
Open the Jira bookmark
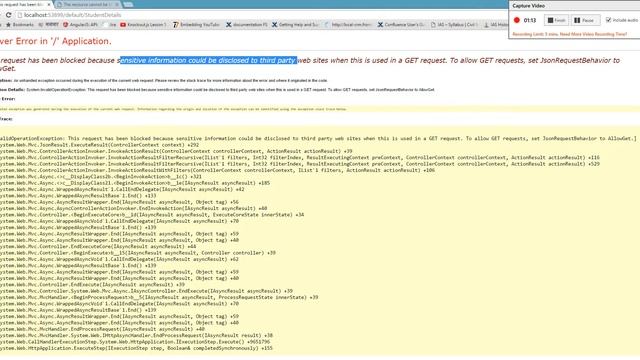(110, 25)
